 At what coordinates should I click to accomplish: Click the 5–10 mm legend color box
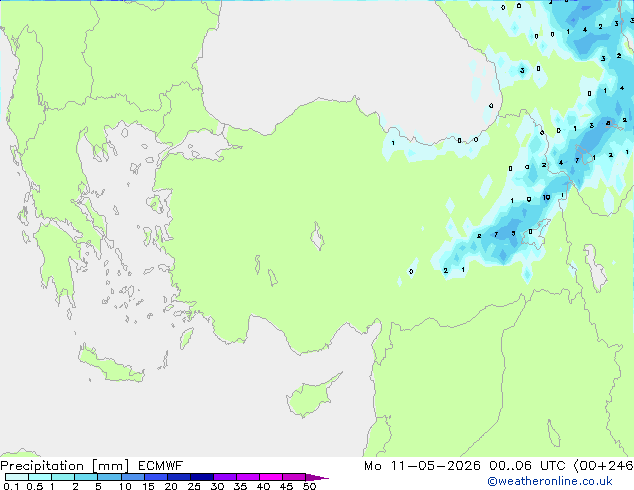109,477
